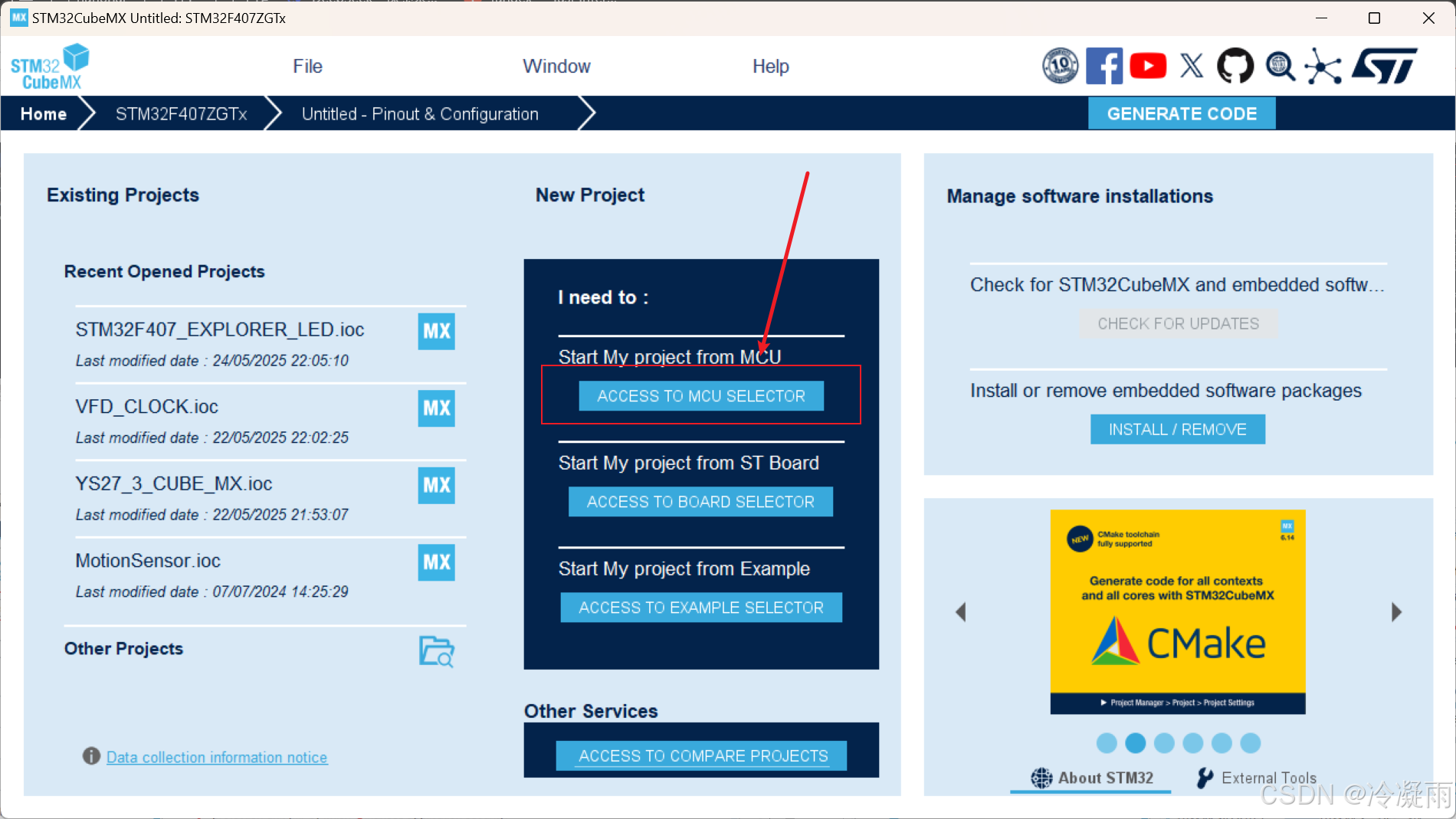The image size is (1456, 819).
Task: Click the data collection info icon
Action: coord(91,756)
